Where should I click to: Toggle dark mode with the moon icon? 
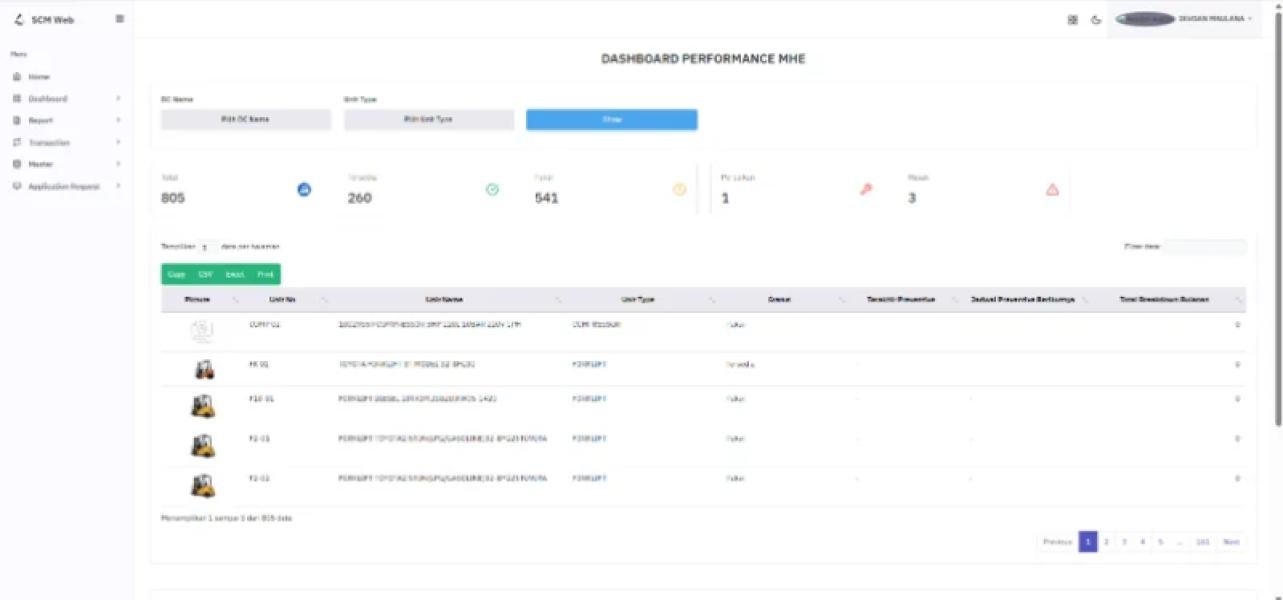click(1096, 19)
